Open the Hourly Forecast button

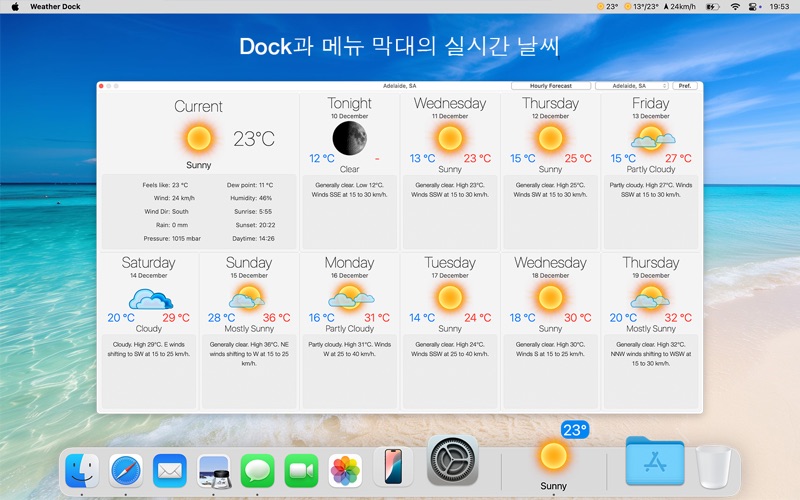click(x=551, y=86)
